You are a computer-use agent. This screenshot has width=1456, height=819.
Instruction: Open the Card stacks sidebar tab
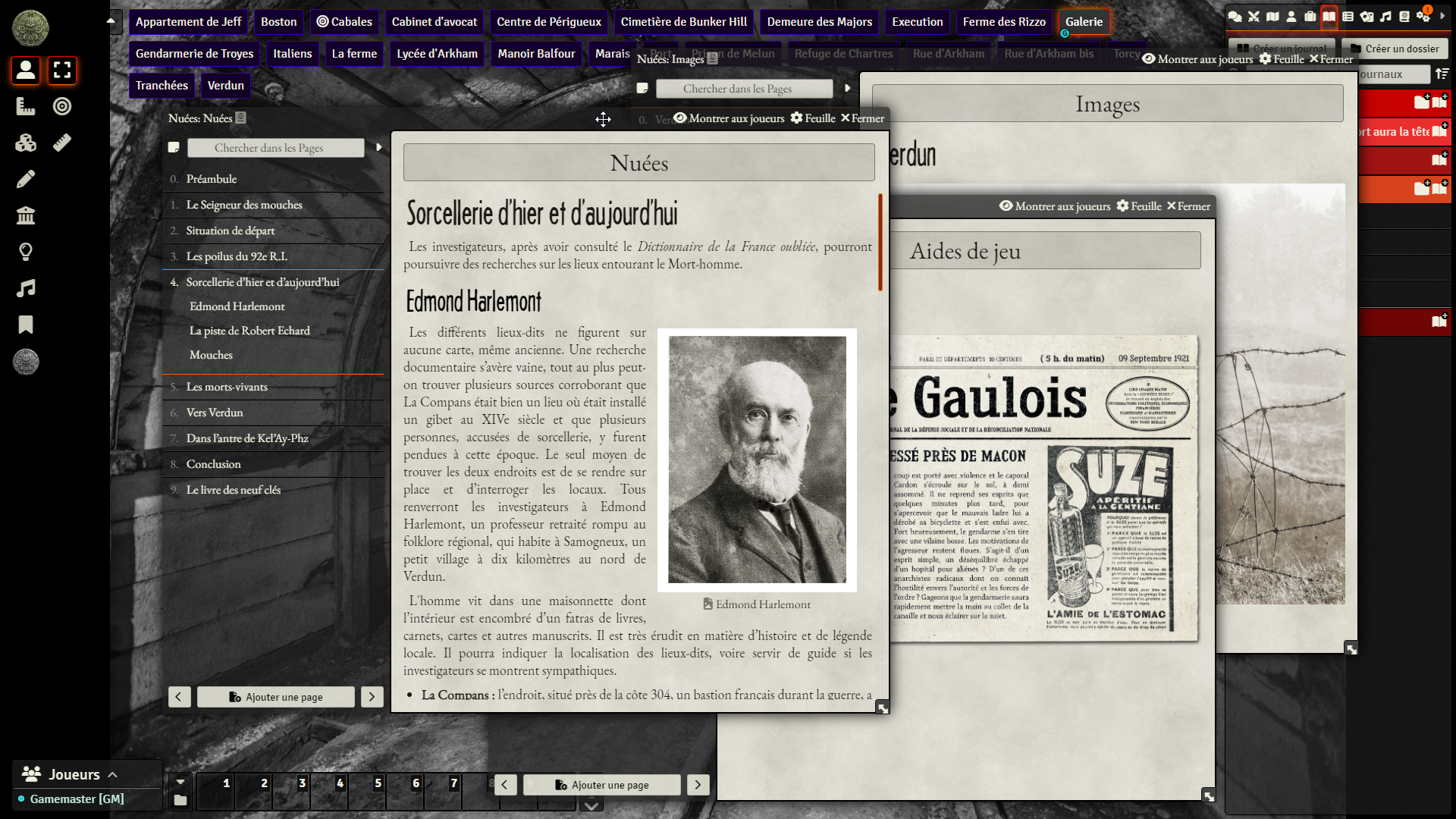coord(1367,17)
